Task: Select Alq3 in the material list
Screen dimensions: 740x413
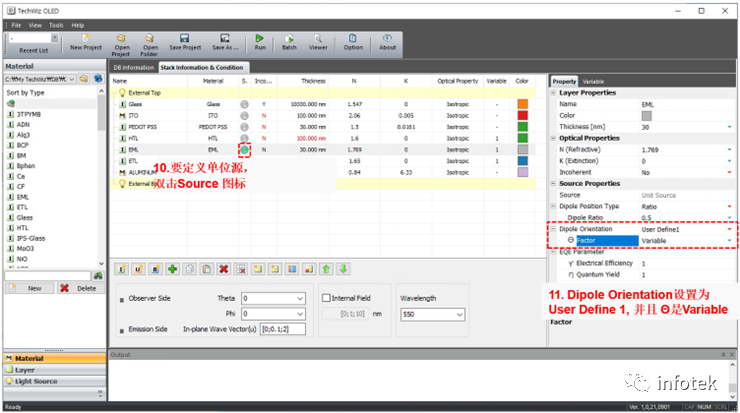Action: pyautogui.click(x=23, y=135)
